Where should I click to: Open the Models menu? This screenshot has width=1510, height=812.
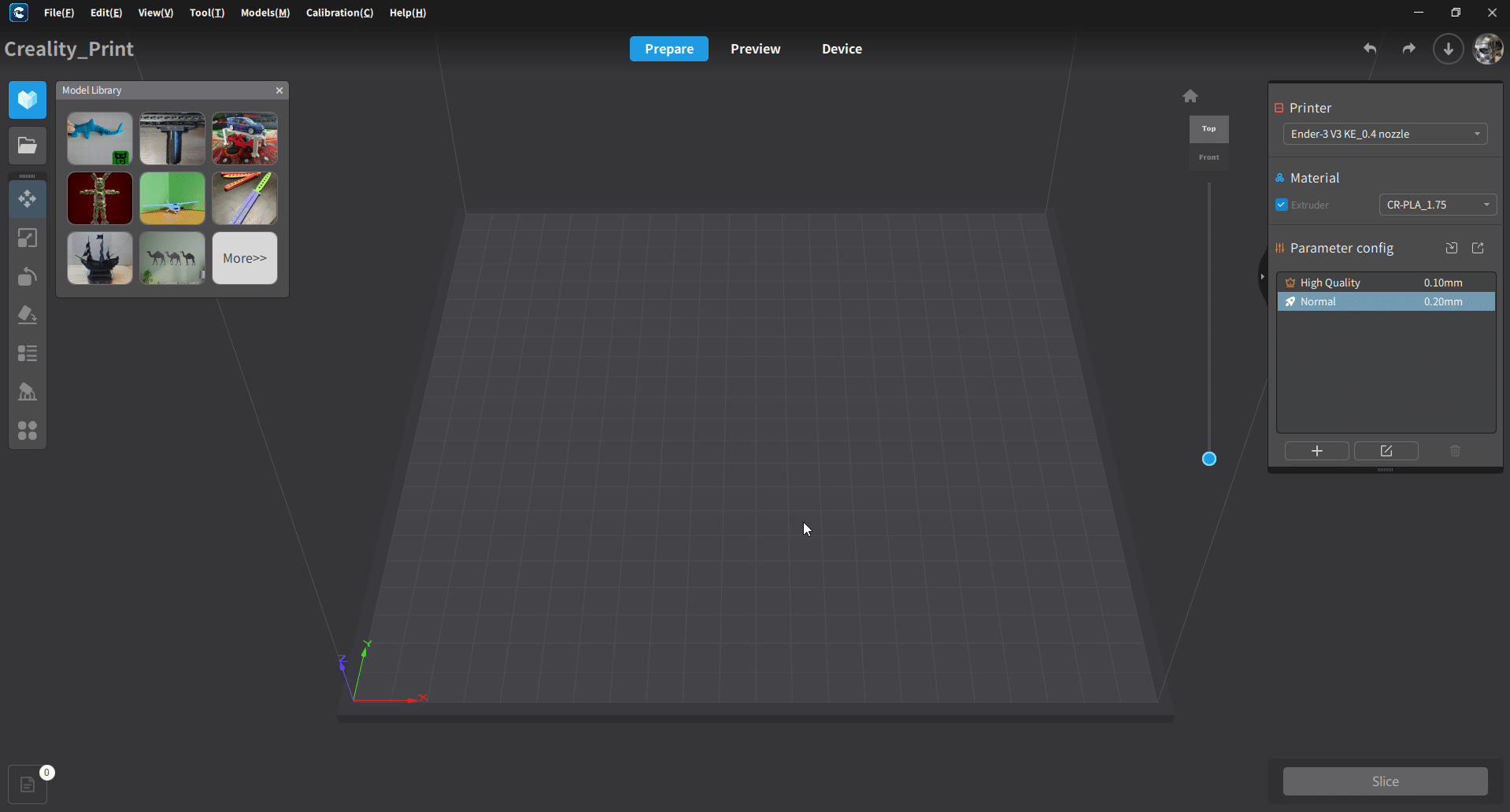point(265,13)
